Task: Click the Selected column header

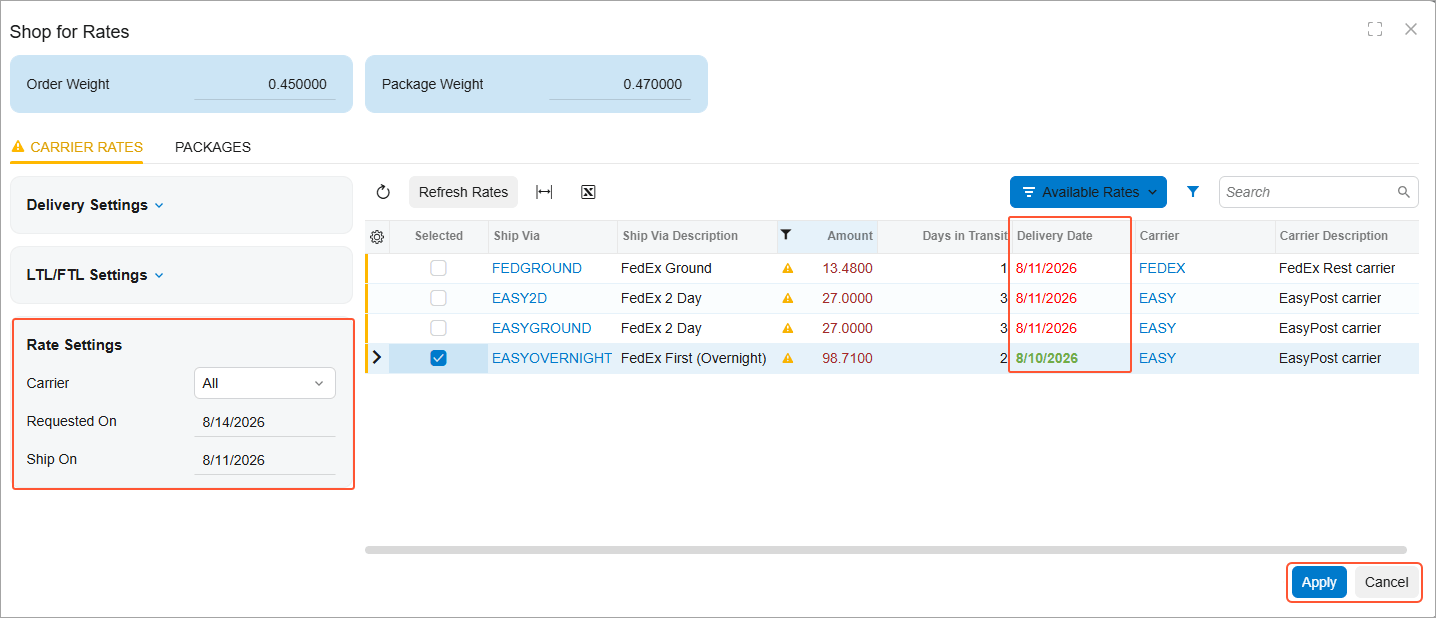Action: [439, 236]
